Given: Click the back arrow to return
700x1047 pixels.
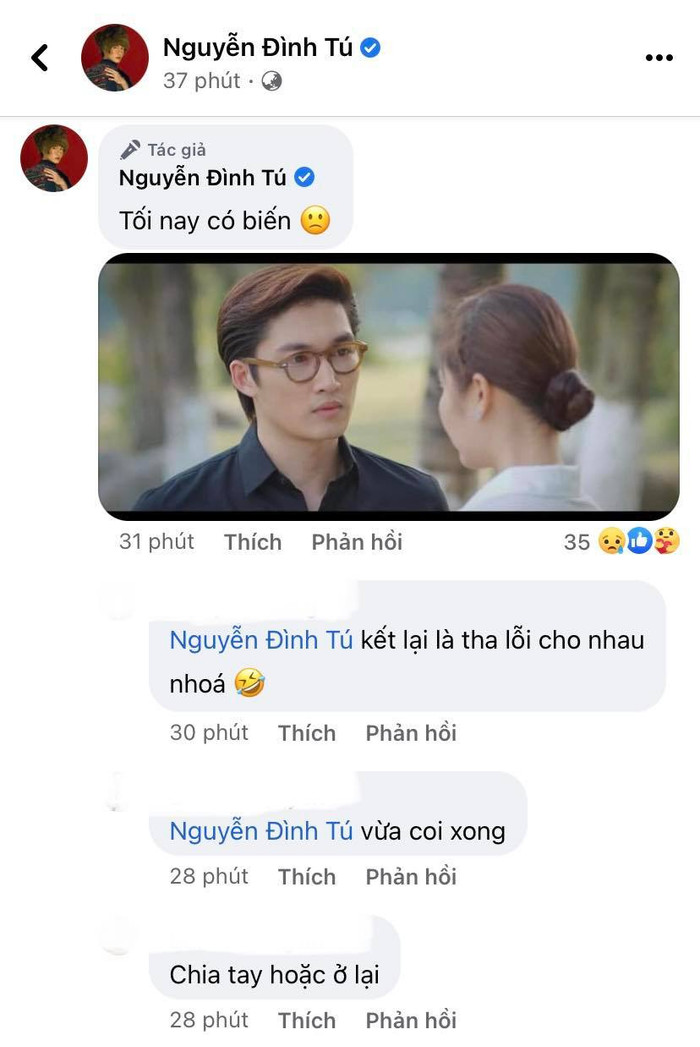Looking at the screenshot, I should 40,57.
